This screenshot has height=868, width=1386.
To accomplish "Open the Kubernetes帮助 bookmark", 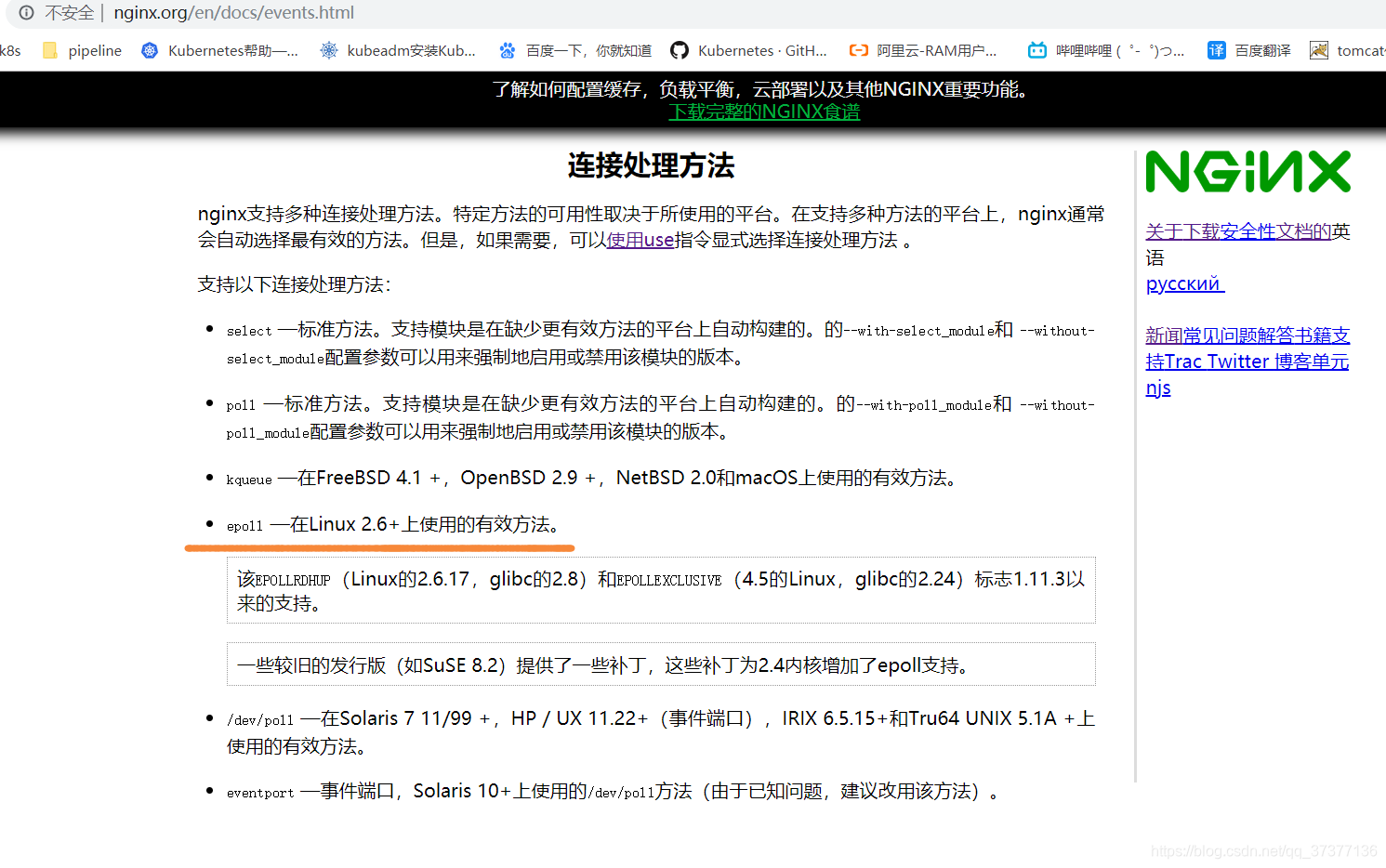I will (219, 50).
